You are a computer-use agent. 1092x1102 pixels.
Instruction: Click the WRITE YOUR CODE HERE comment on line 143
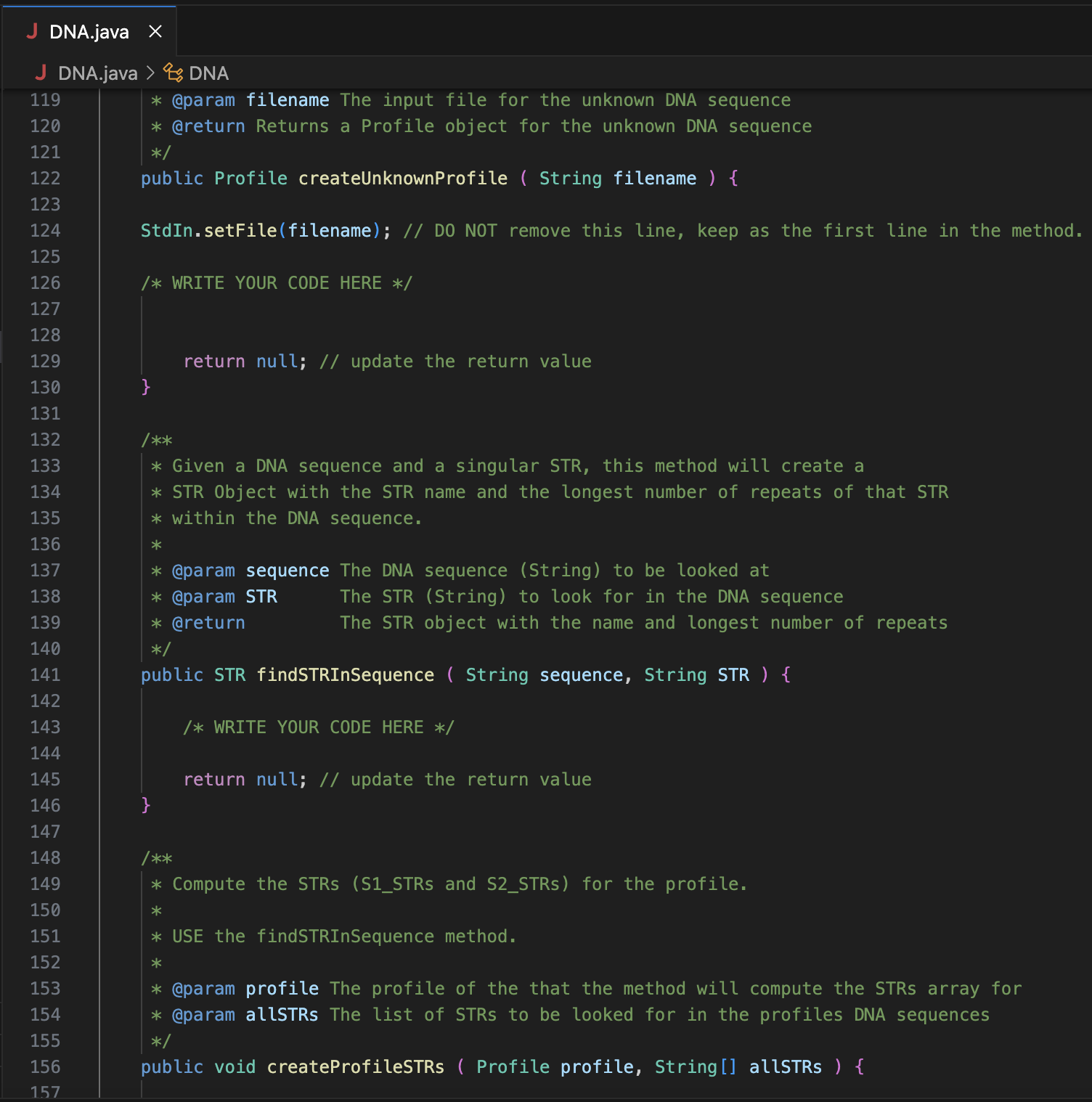319,727
